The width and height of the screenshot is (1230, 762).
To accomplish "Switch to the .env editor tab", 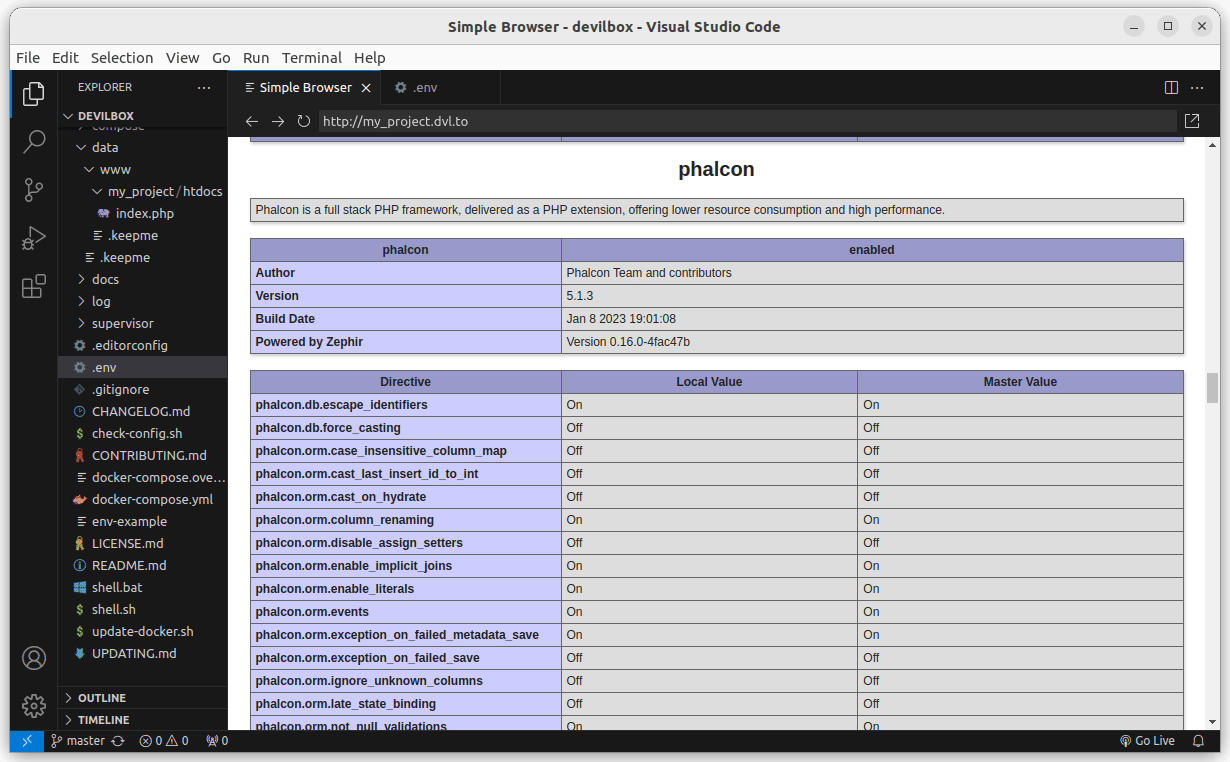I will pyautogui.click(x=424, y=88).
